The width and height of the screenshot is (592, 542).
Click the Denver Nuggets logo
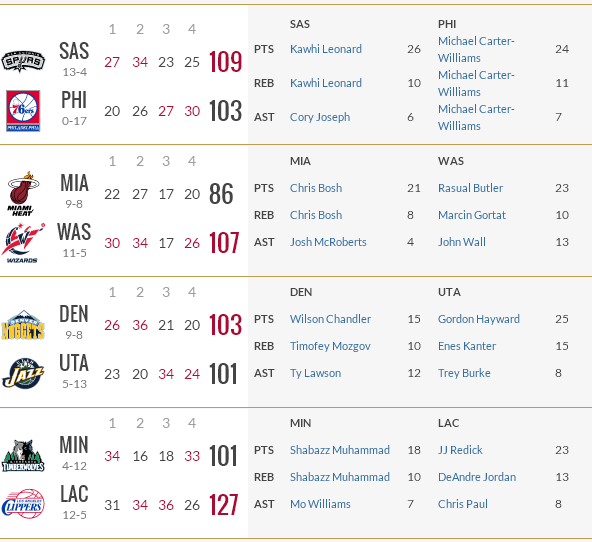click(x=23, y=325)
